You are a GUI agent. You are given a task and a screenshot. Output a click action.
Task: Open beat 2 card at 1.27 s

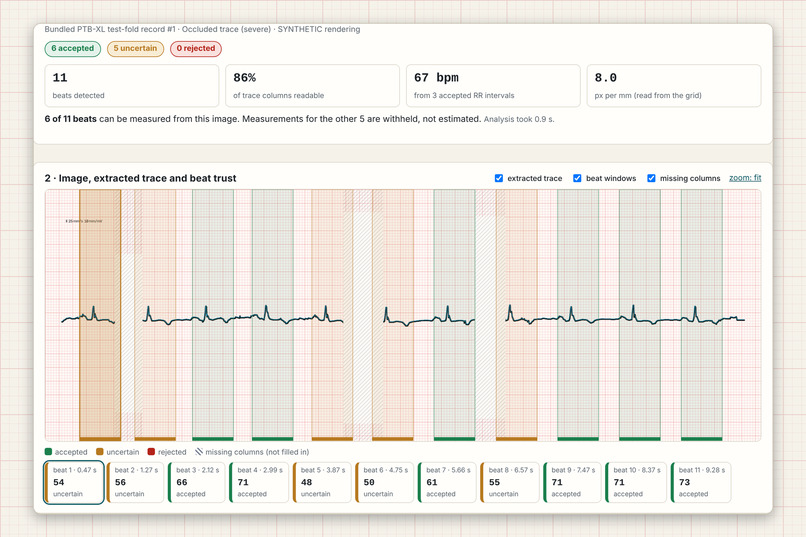coord(135,482)
